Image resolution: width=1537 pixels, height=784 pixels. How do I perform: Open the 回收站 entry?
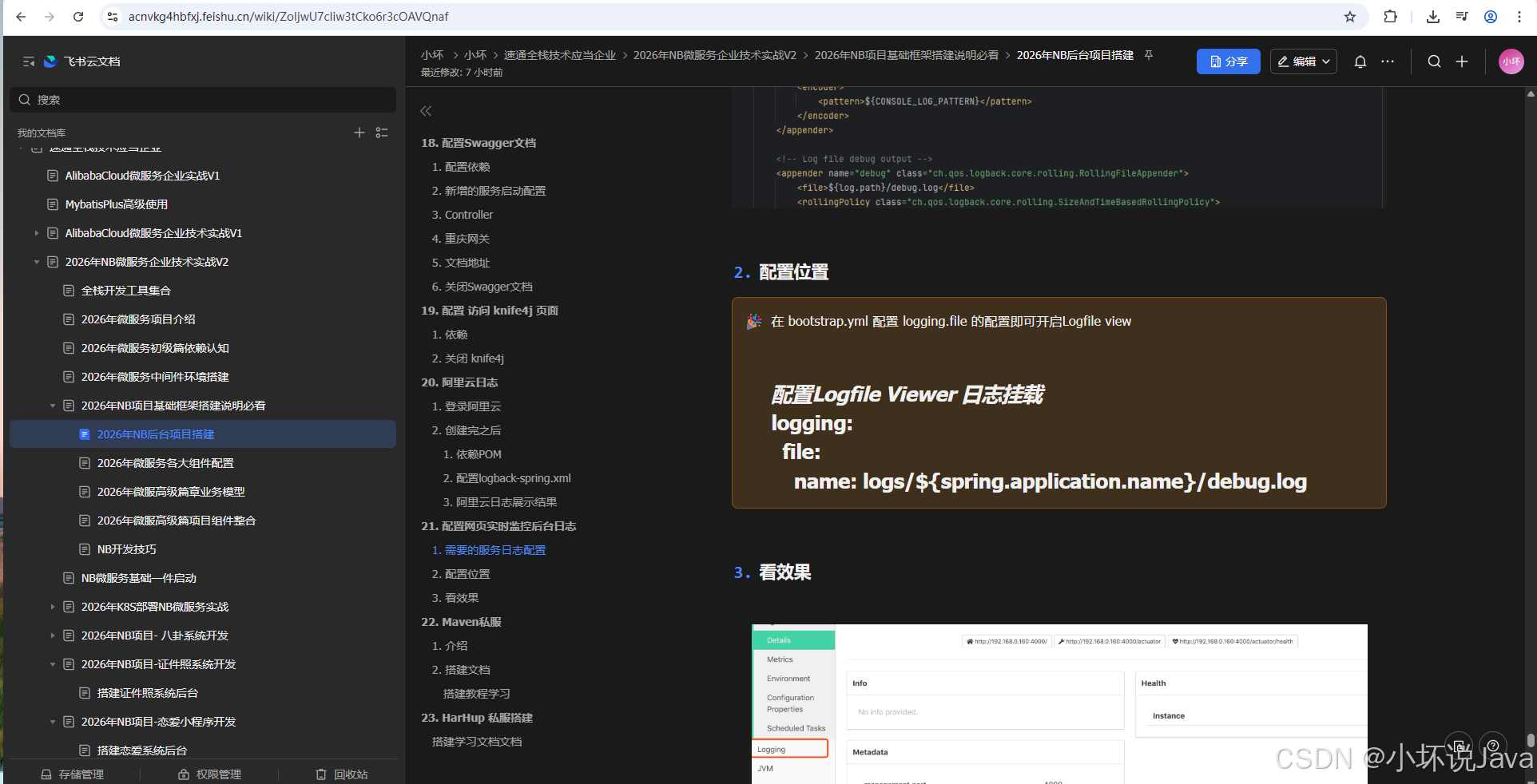point(340,774)
